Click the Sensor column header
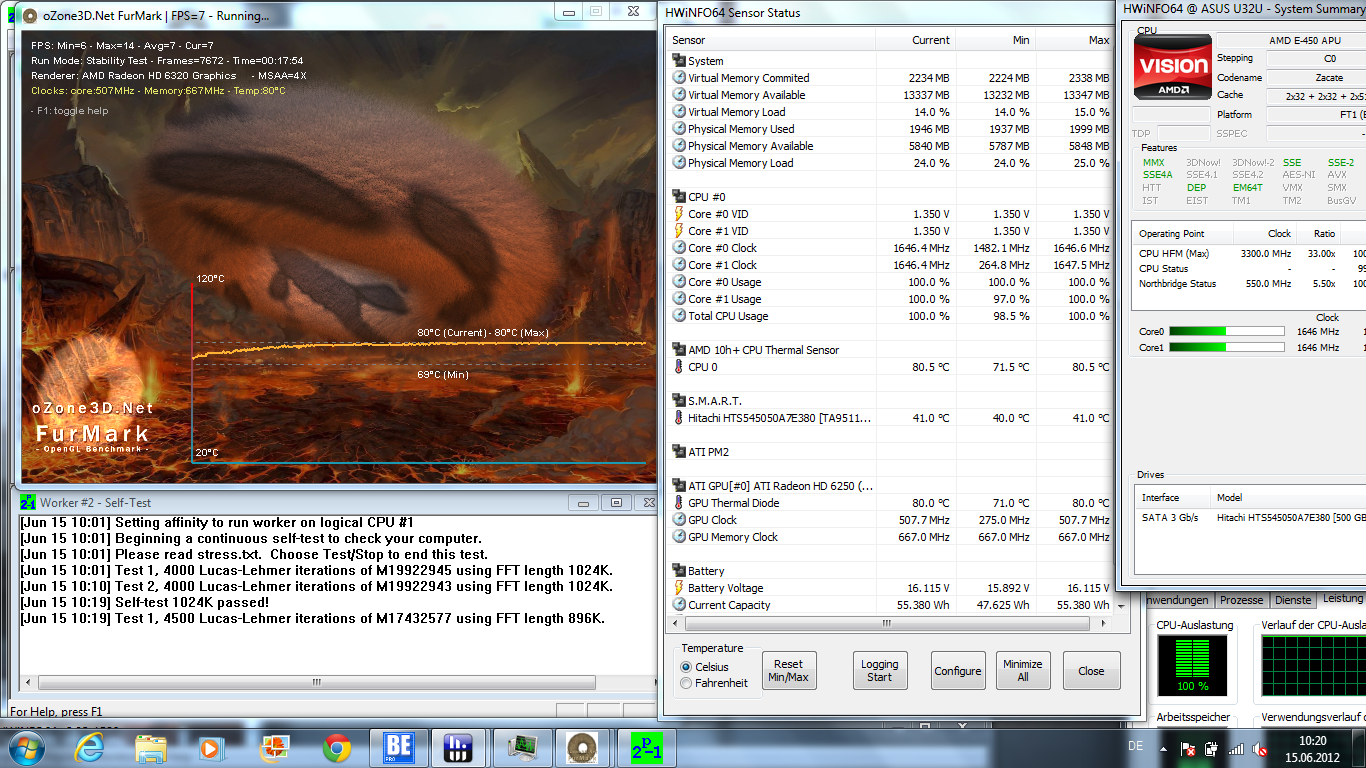The height and width of the screenshot is (768, 1366). 771,40
